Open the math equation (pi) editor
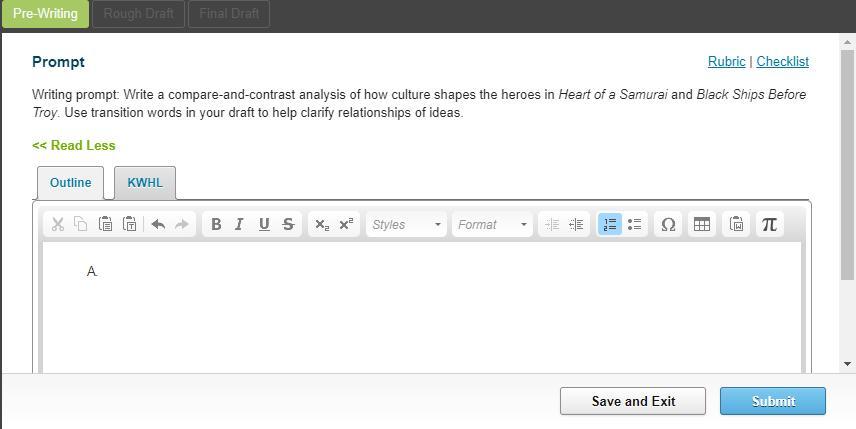This screenshot has width=856, height=429. [x=769, y=225]
